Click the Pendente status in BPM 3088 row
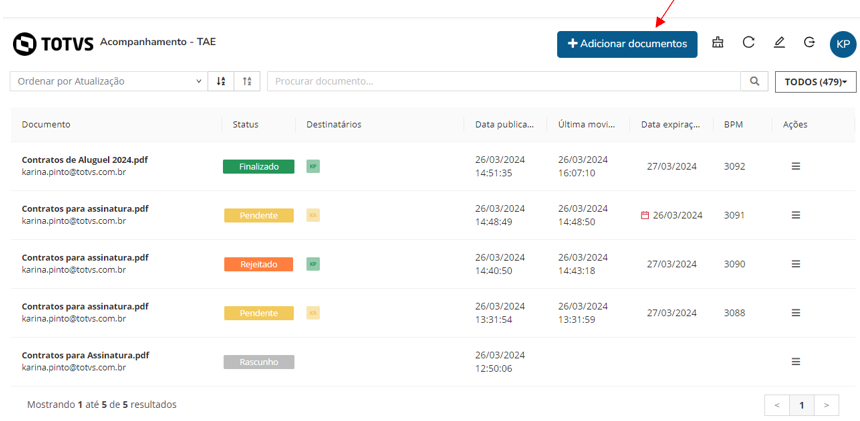The width and height of the screenshot is (860, 421). (x=258, y=313)
